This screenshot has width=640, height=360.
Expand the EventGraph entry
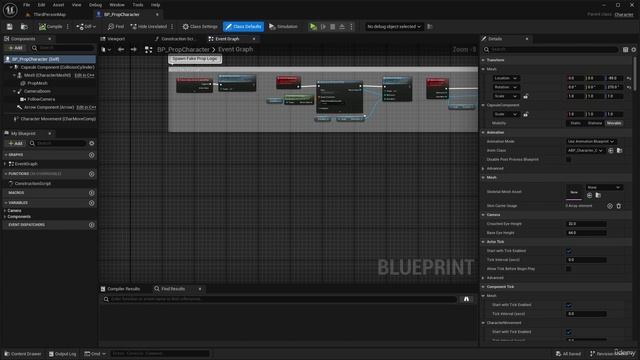pos(5,164)
